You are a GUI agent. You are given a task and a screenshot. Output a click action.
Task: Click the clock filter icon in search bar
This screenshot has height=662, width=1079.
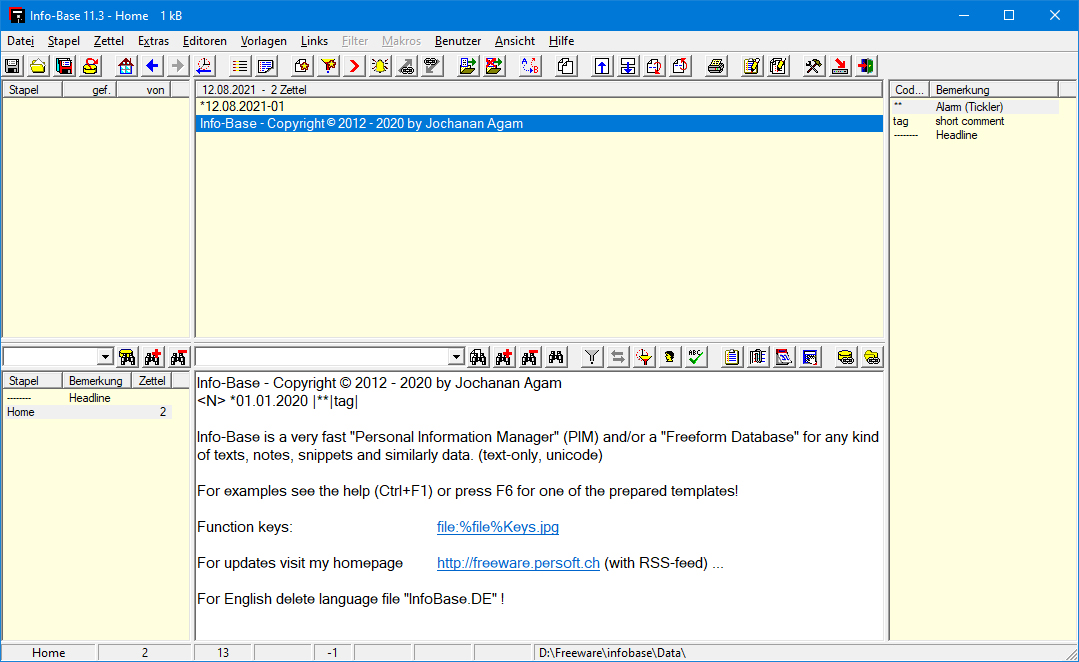644,356
